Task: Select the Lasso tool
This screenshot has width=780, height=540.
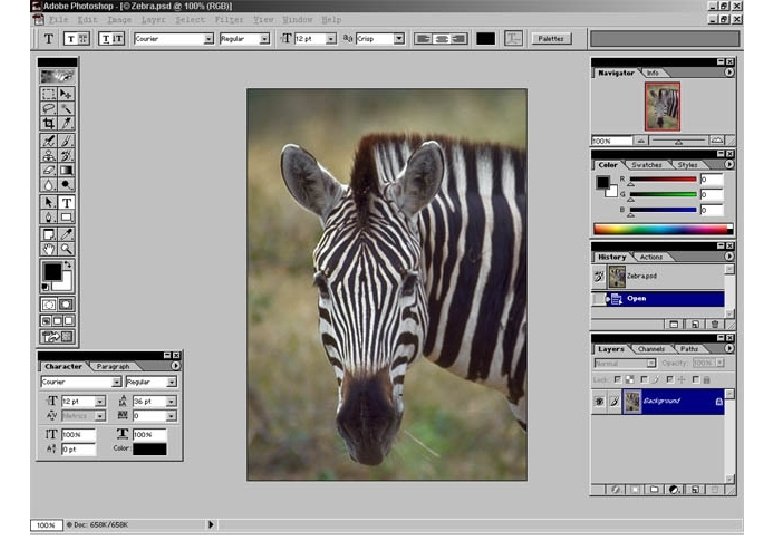Action: tap(48, 108)
